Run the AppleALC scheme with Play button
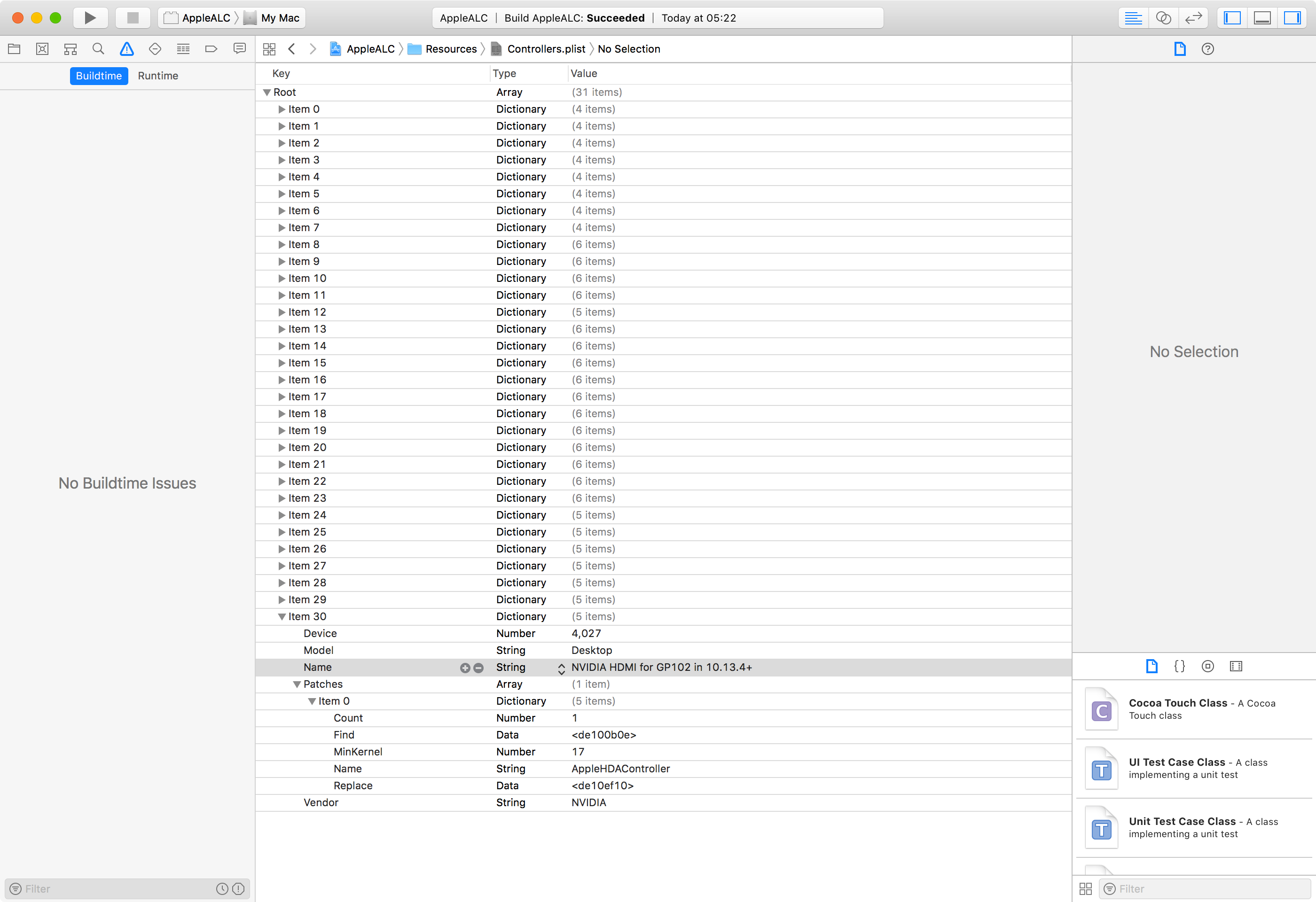Image resolution: width=1316 pixels, height=902 pixels. [90, 17]
